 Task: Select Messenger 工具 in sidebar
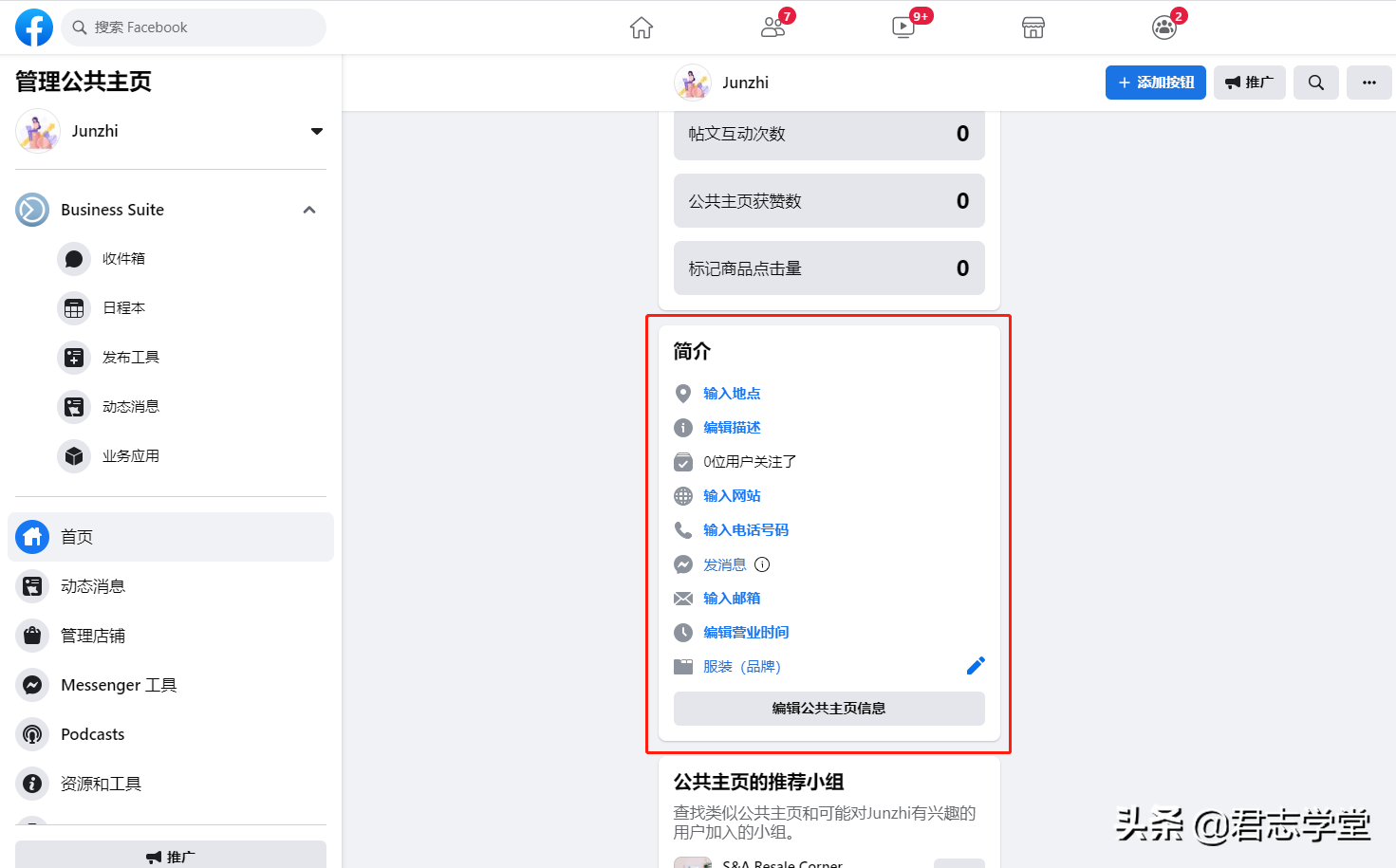171,685
